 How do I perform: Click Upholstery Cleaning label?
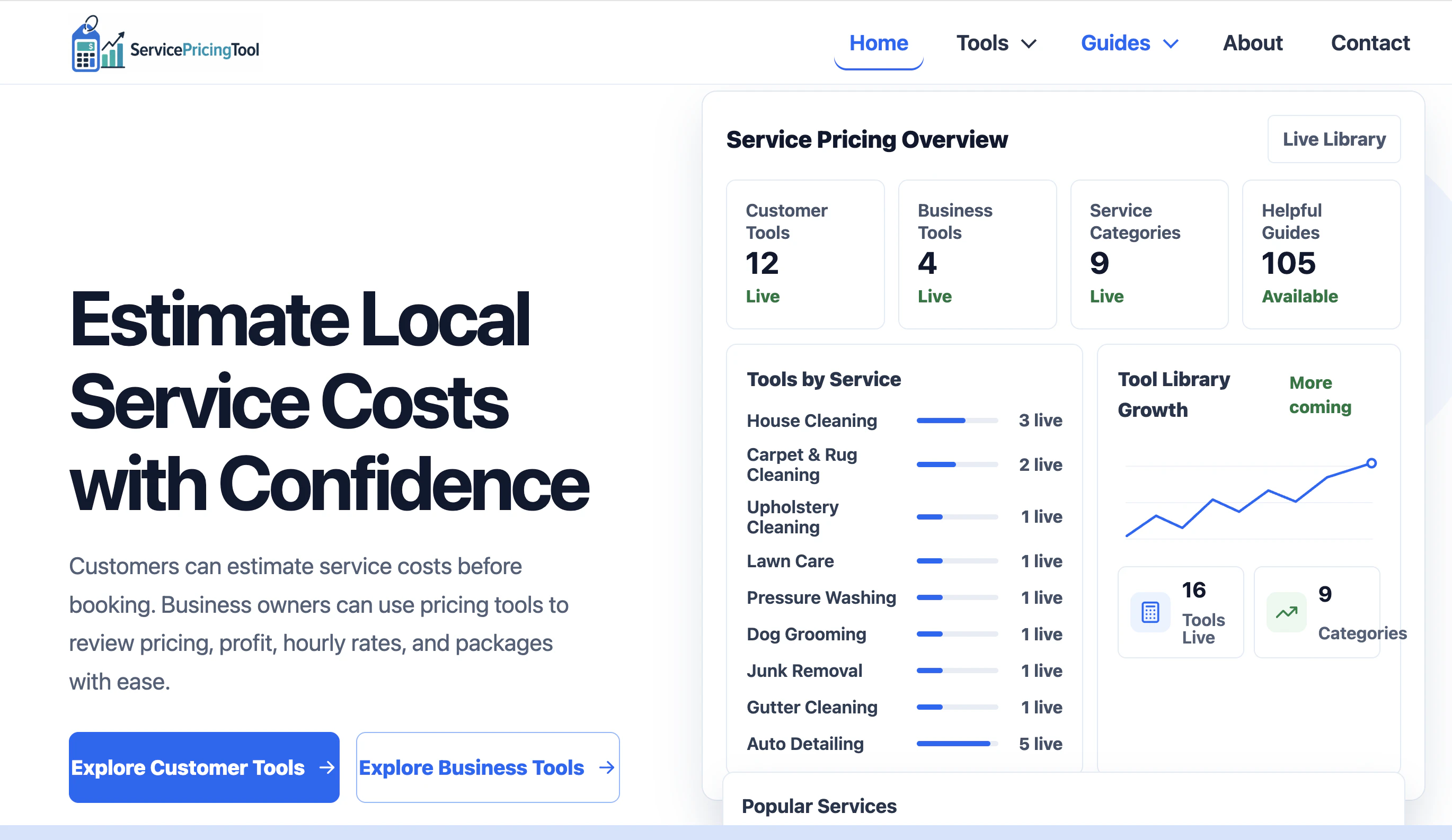point(792,517)
